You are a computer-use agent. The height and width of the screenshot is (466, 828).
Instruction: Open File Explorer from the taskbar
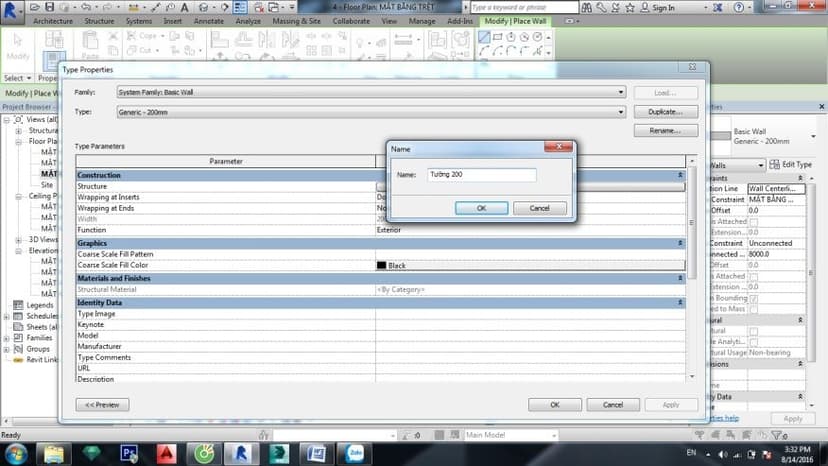pyautogui.click(x=54, y=453)
